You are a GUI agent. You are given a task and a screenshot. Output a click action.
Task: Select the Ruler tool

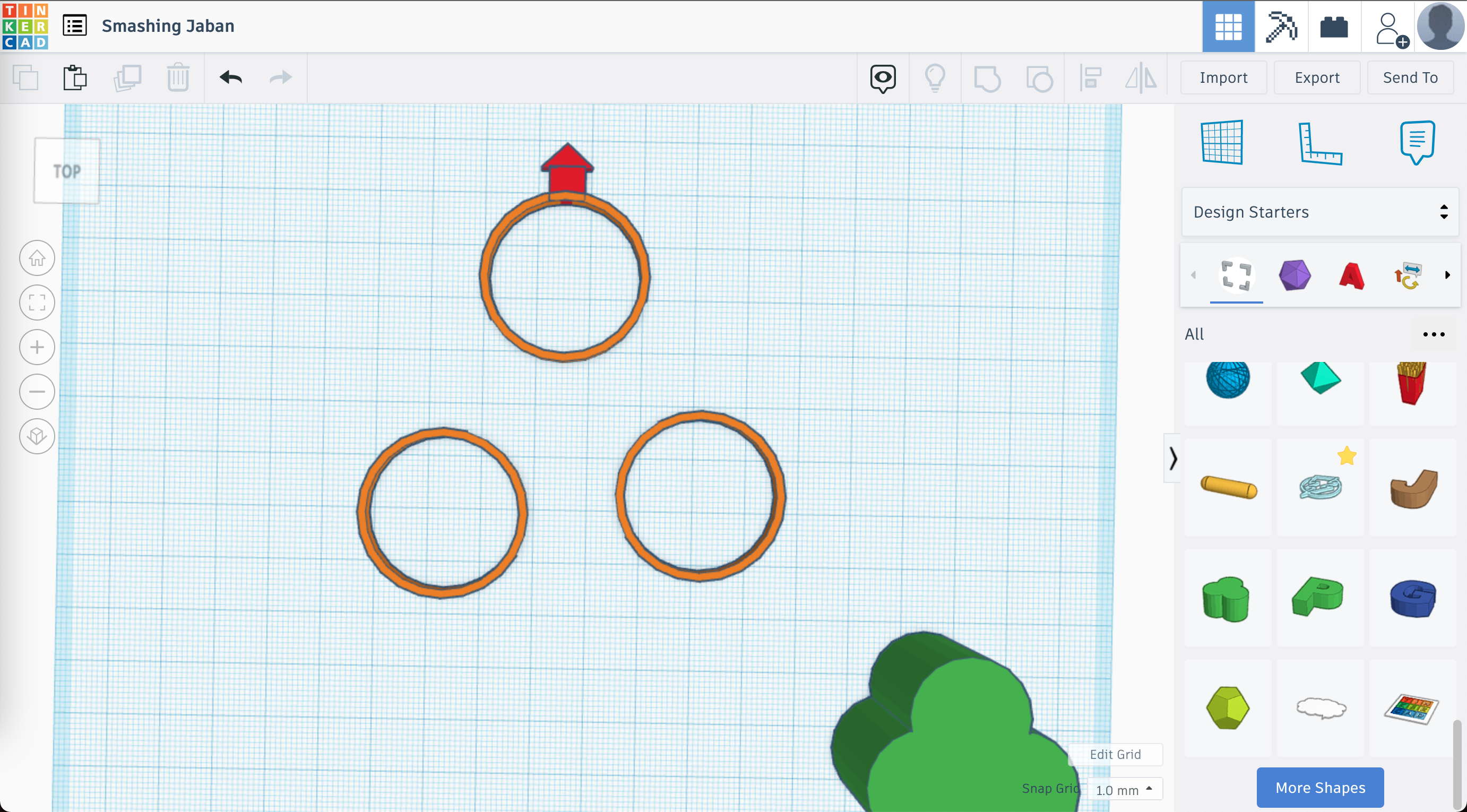pyautogui.click(x=1319, y=143)
